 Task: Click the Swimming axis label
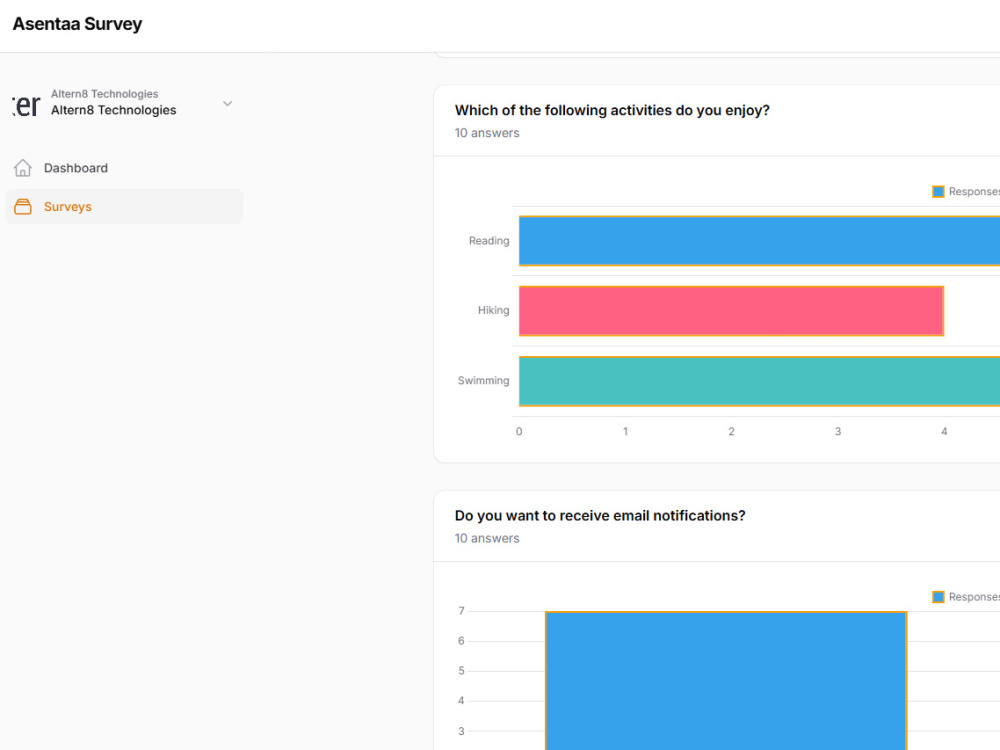[483, 380]
